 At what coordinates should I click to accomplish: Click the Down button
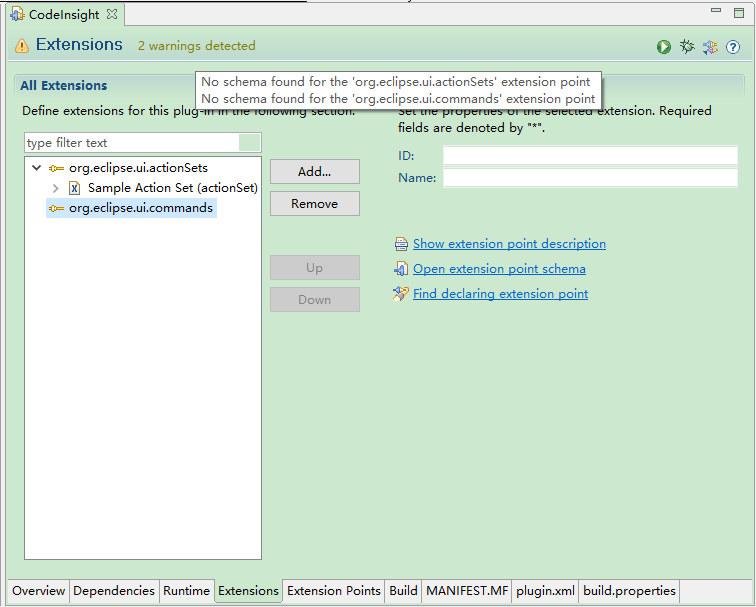pos(315,299)
